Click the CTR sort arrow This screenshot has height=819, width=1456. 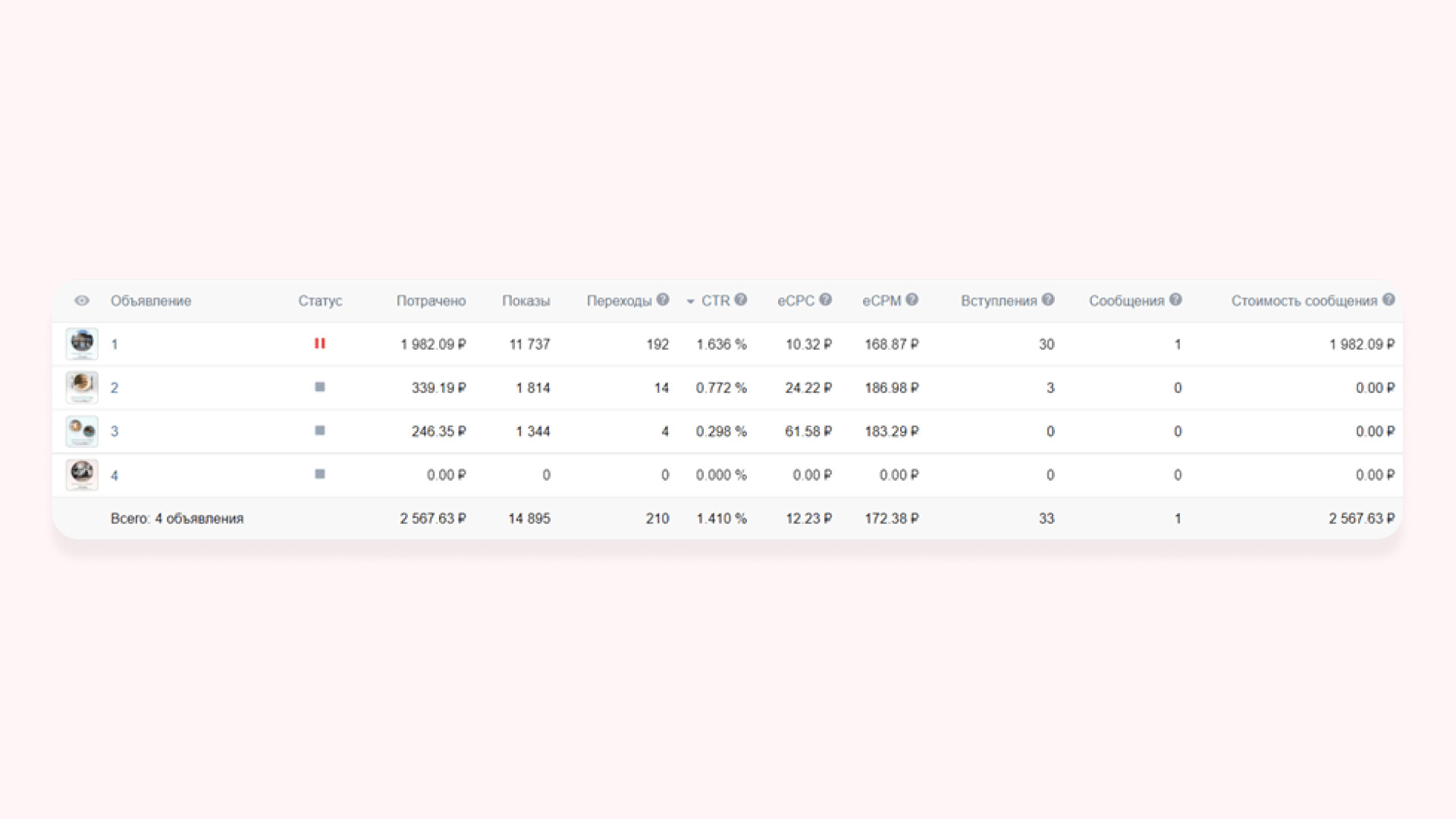point(690,302)
